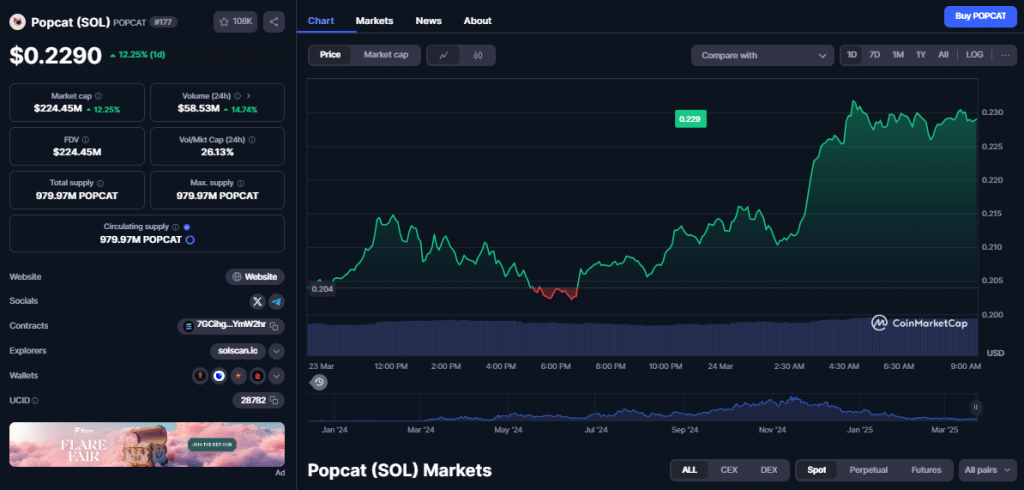Open the Telegram social link
The width and height of the screenshot is (1024, 490).
(x=276, y=301)
